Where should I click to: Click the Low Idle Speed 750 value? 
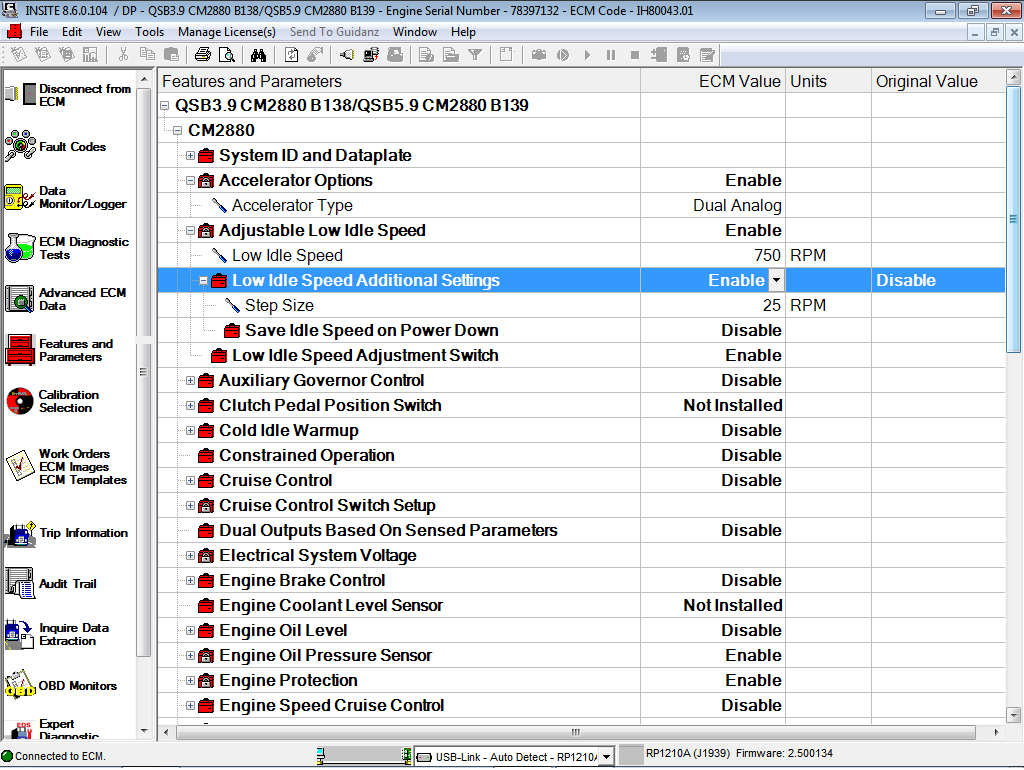click(767, 255)
